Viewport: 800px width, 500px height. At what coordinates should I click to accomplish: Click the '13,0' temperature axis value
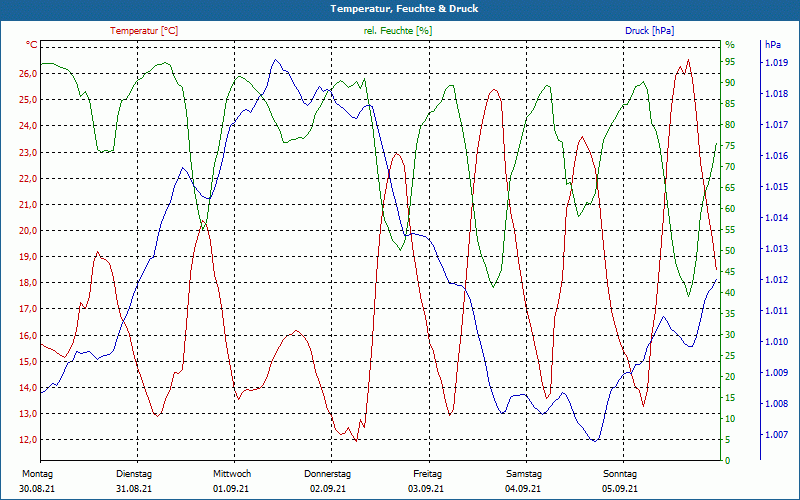click(28, 413)
